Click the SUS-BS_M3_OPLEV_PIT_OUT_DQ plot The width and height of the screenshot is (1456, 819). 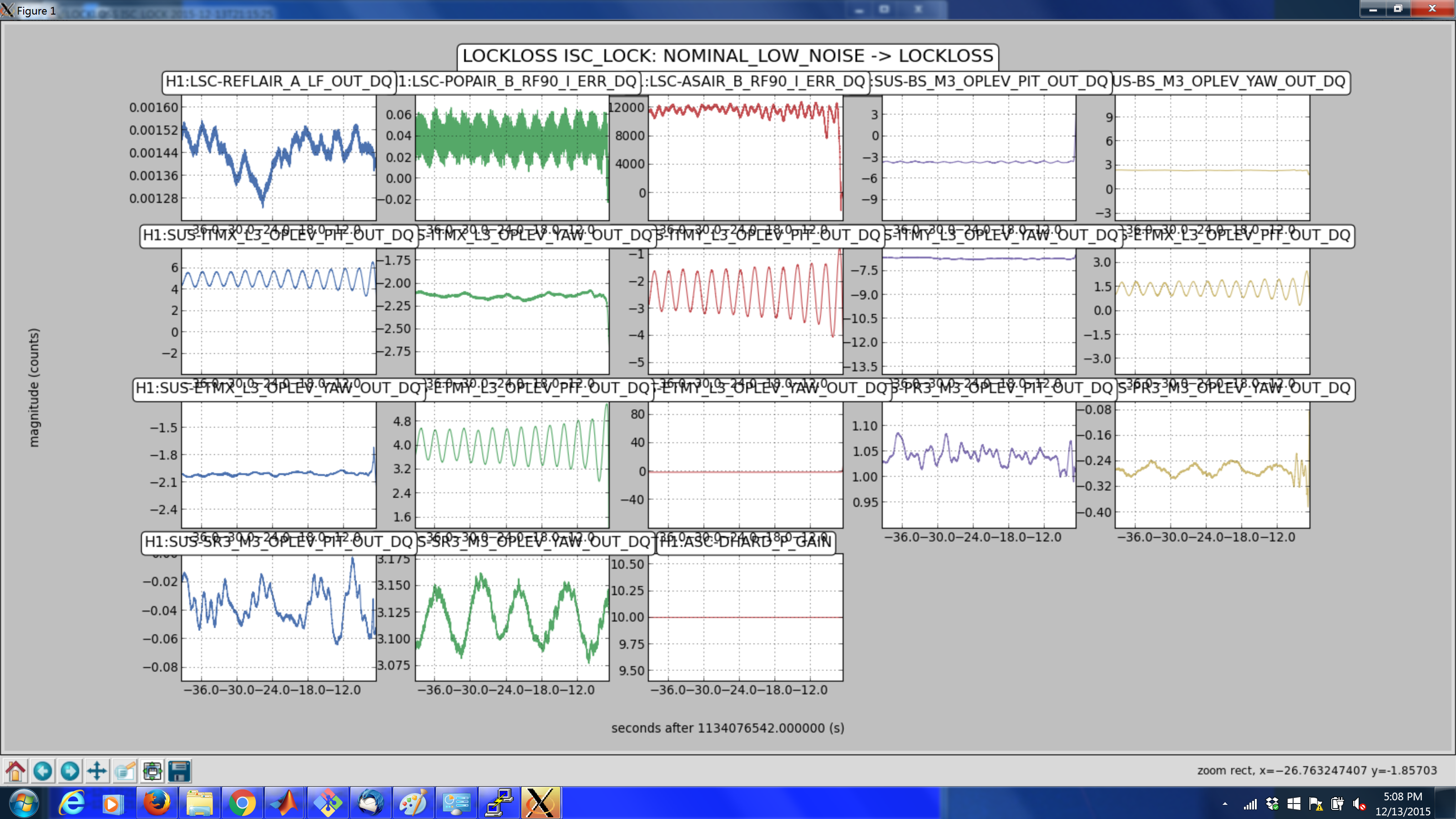coord(979,158)
